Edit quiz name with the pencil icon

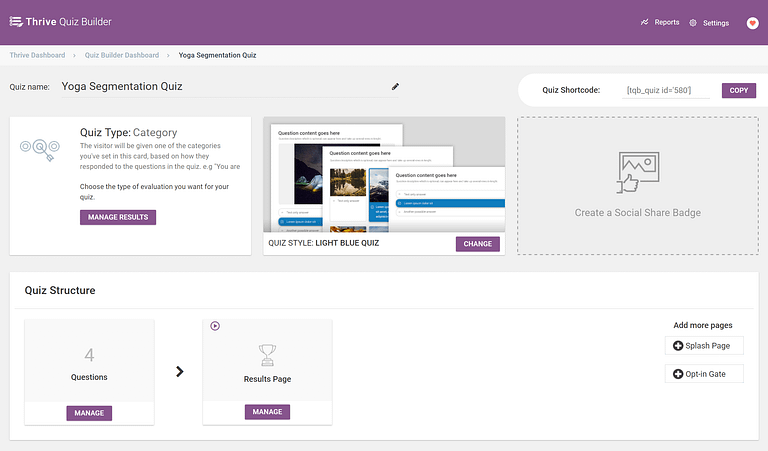(395, 87)
